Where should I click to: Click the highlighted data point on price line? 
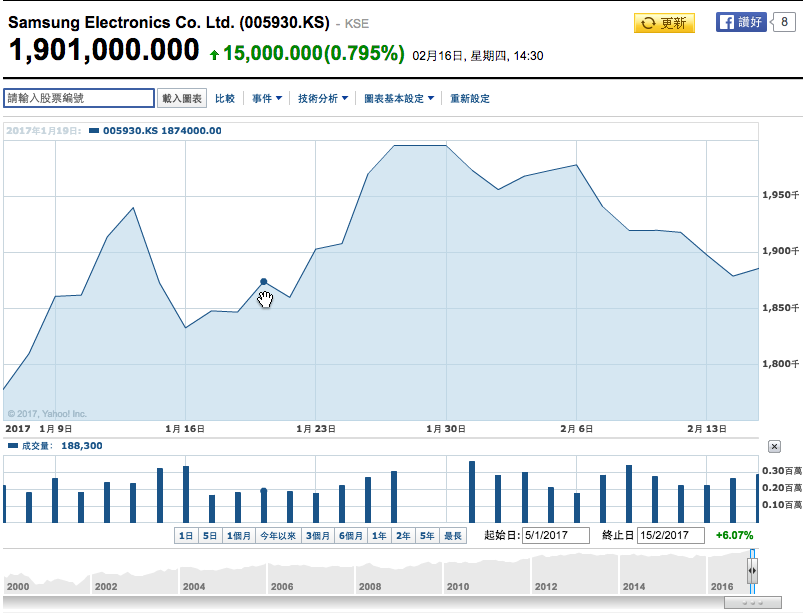264,282
